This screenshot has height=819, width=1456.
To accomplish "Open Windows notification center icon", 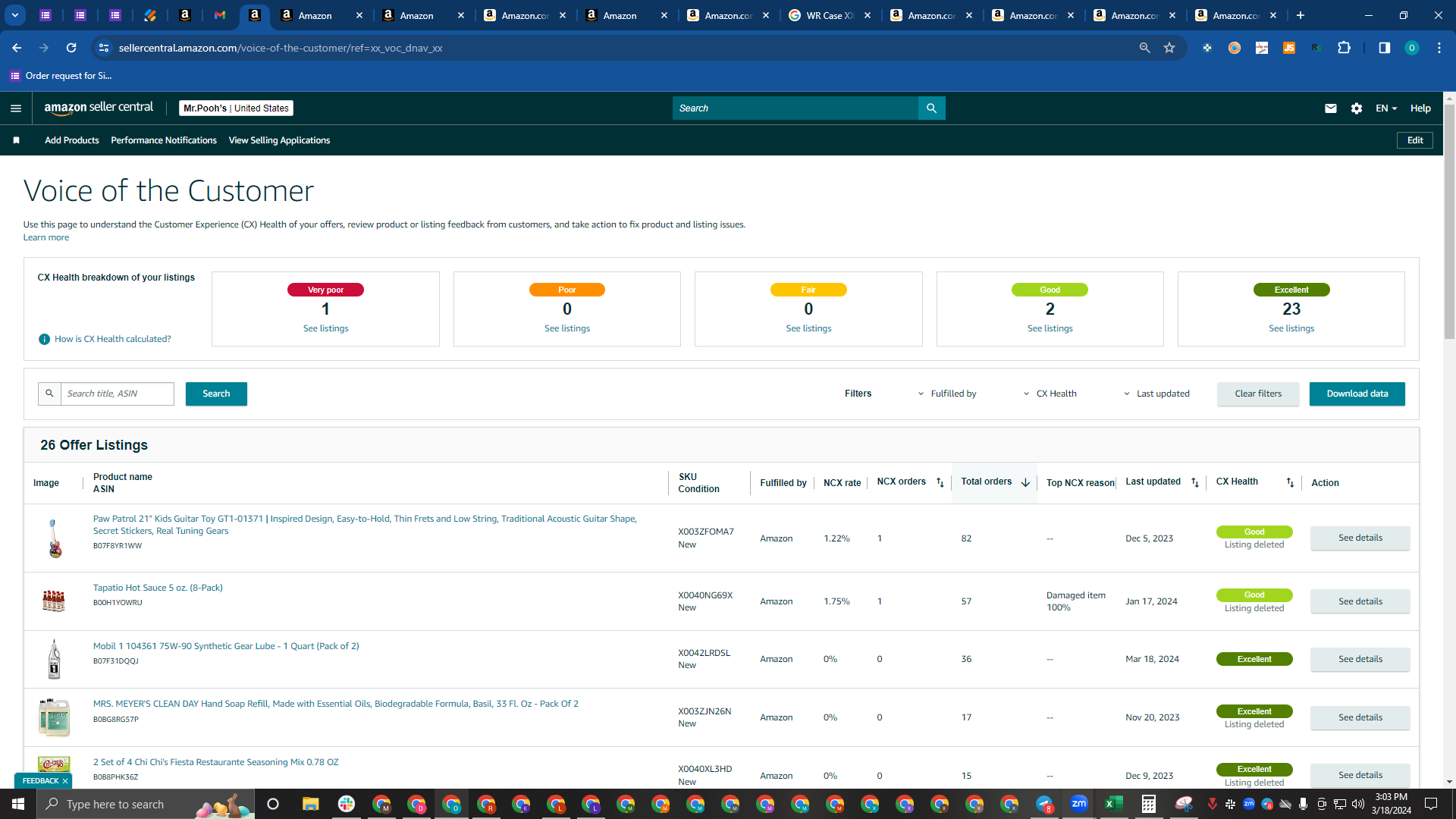I will click(1431, 804).
